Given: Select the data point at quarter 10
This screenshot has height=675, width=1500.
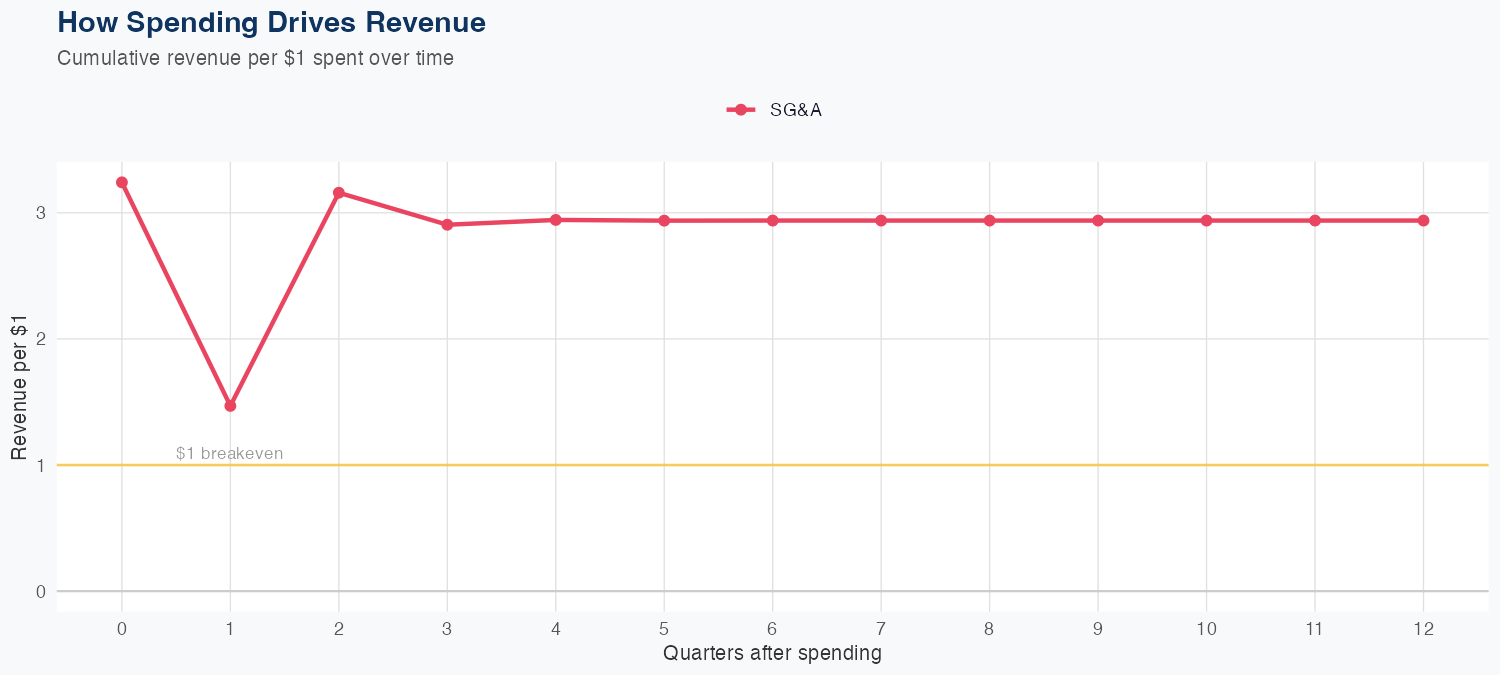Looking at the screenshot, I should pos(1207,221).
